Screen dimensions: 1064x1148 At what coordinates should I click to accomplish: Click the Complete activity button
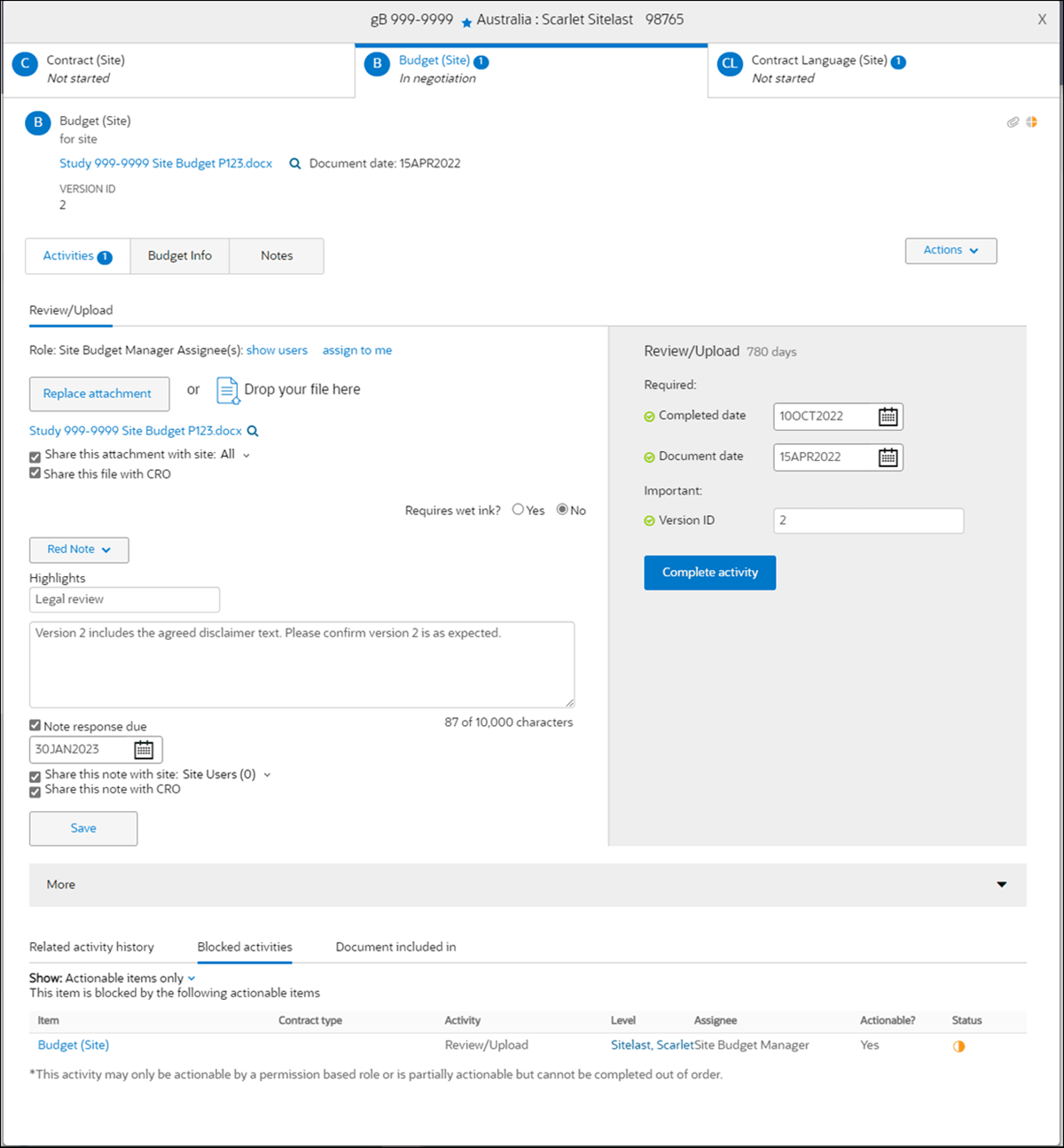(x=709, y=572)
